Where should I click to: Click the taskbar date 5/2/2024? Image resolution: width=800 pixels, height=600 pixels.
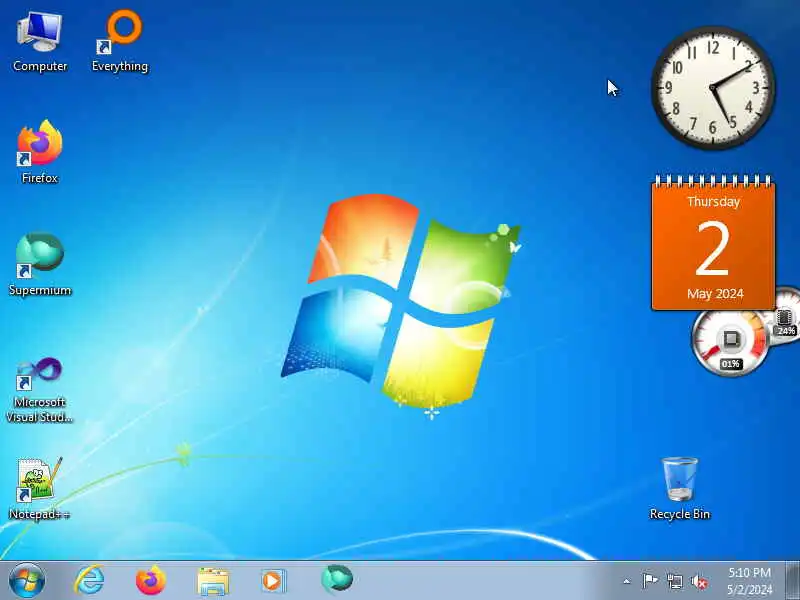[x=749, y=590]
